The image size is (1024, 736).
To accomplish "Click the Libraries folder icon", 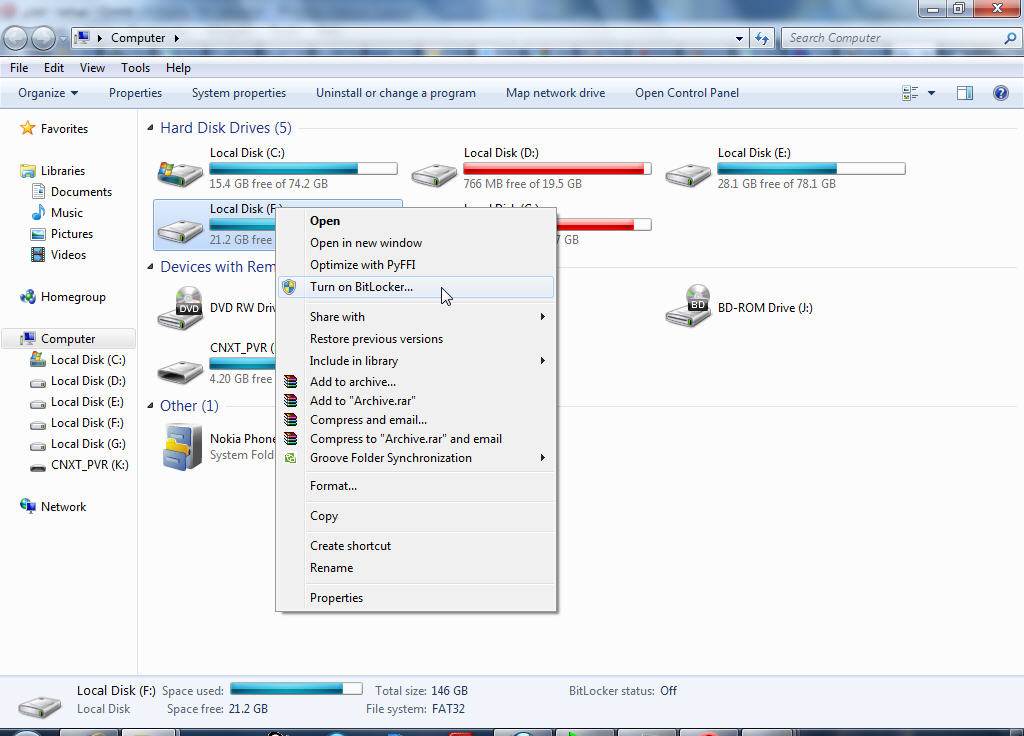I will 27,170.
